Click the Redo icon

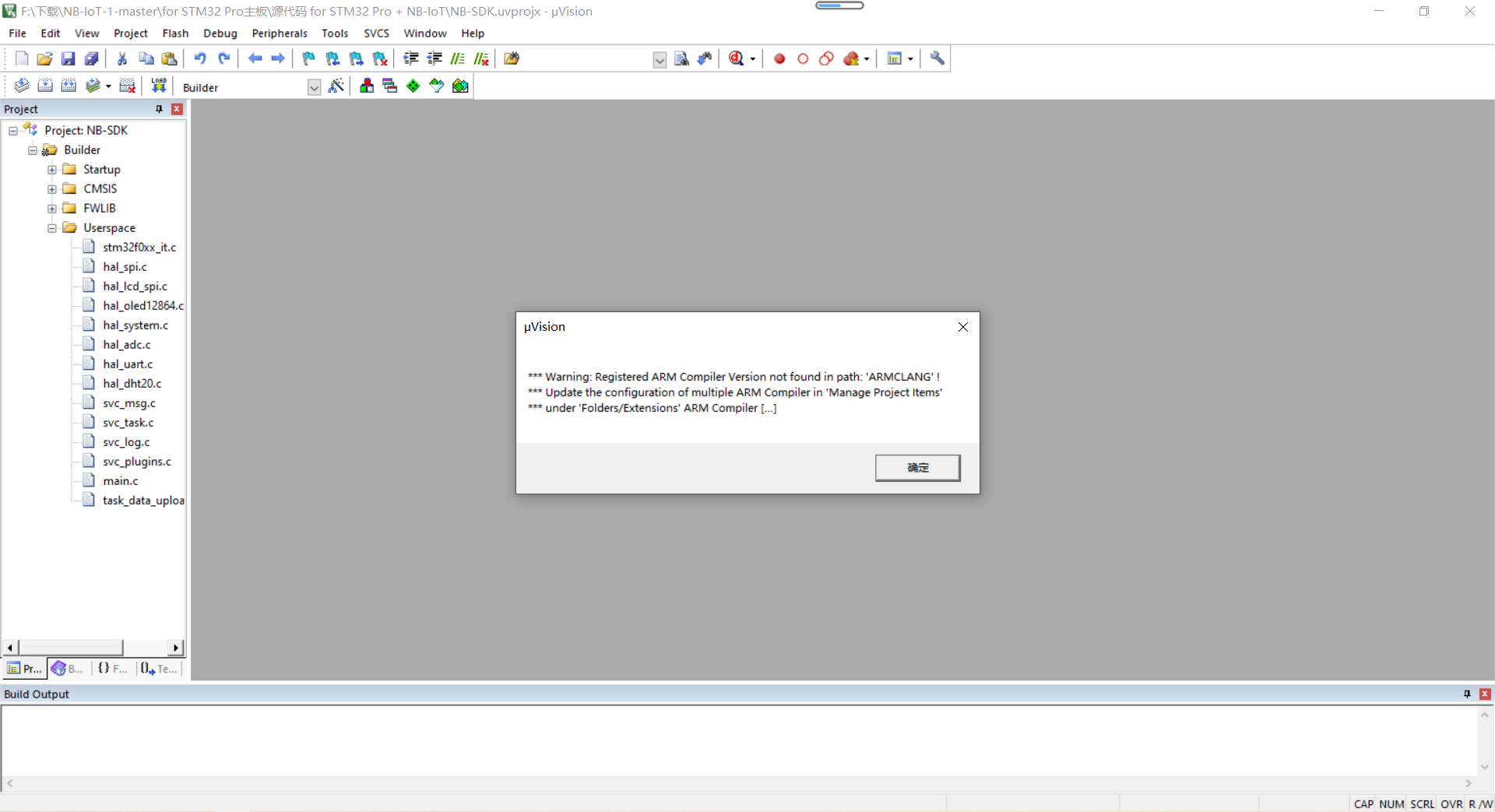[223, 58]
